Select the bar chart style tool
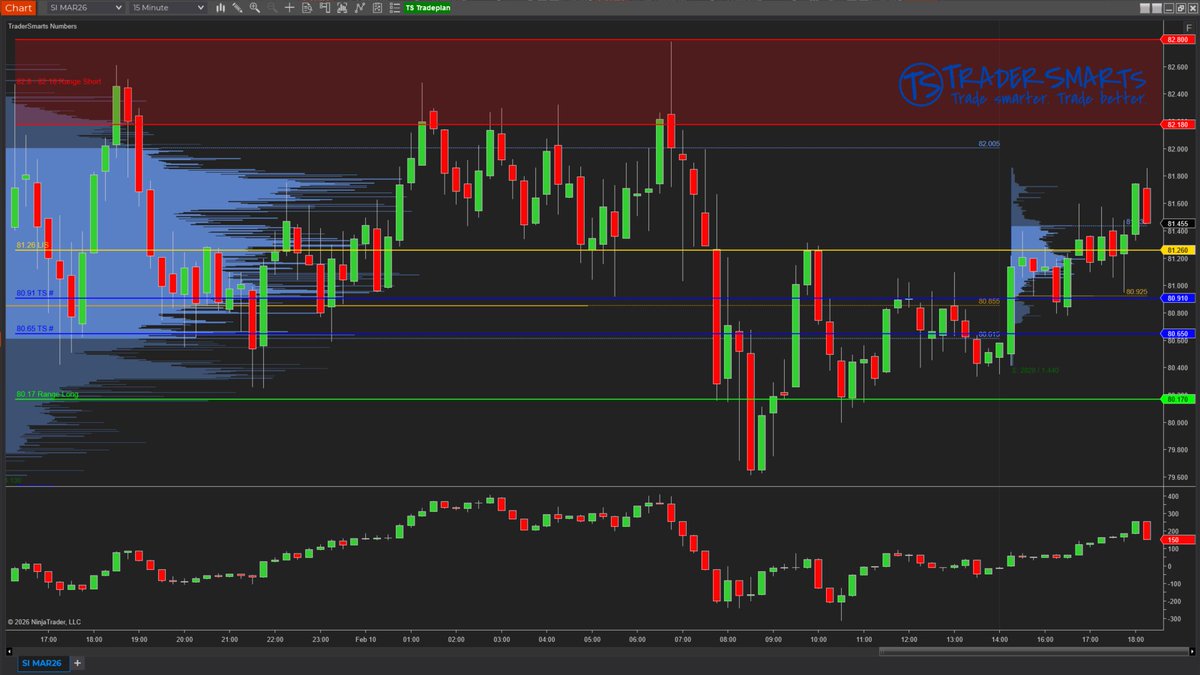This screenshot has width=1200, height=675. tap(220, 8)
